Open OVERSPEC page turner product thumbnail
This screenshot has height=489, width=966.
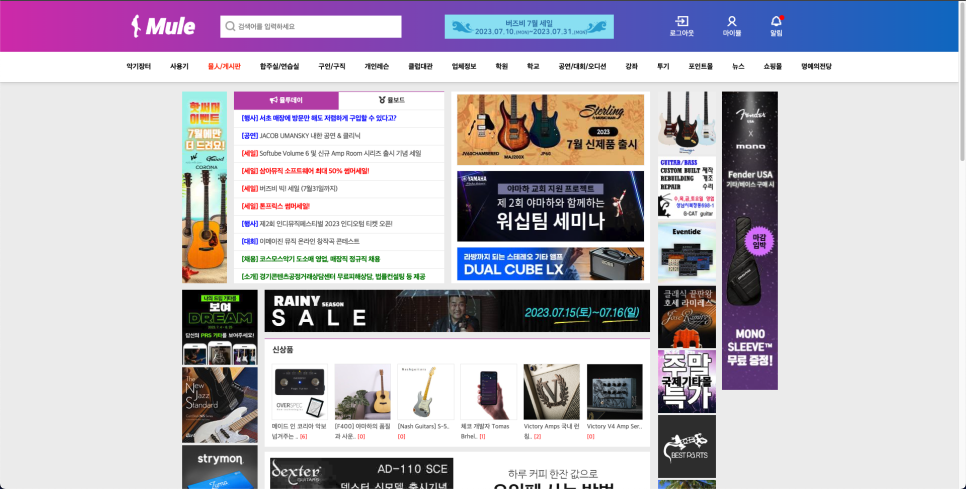click(299, 392)
